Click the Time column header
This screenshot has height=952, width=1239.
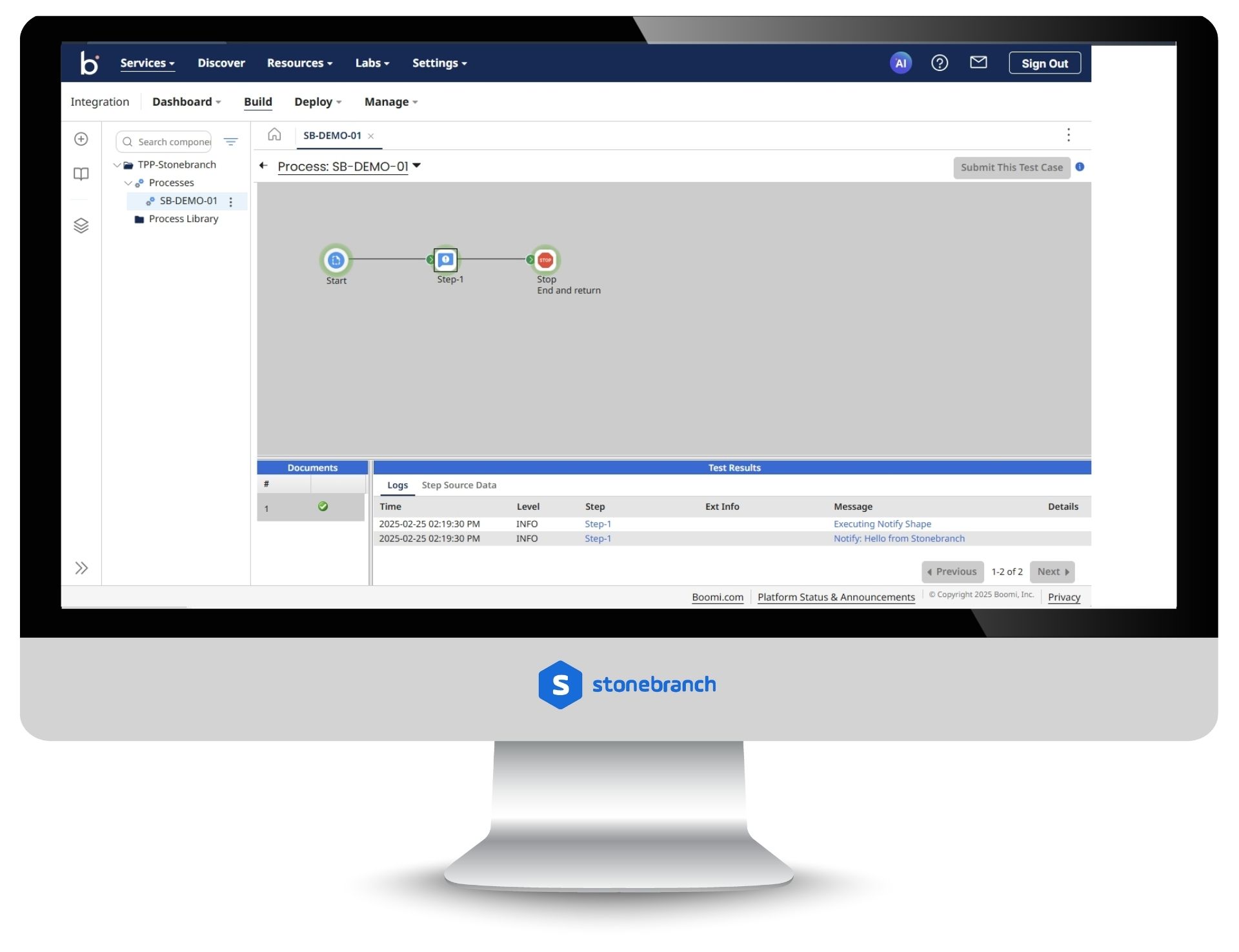pos(390,507)
